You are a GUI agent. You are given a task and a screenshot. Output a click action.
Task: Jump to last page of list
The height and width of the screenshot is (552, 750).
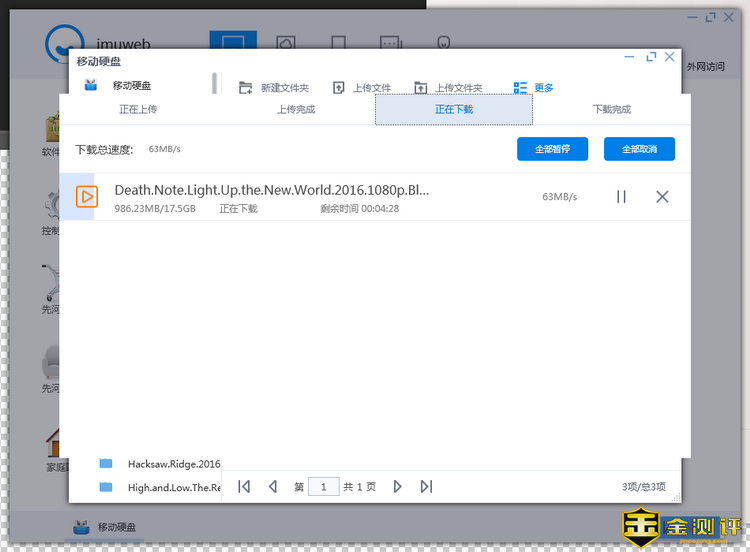pos(426,487)
